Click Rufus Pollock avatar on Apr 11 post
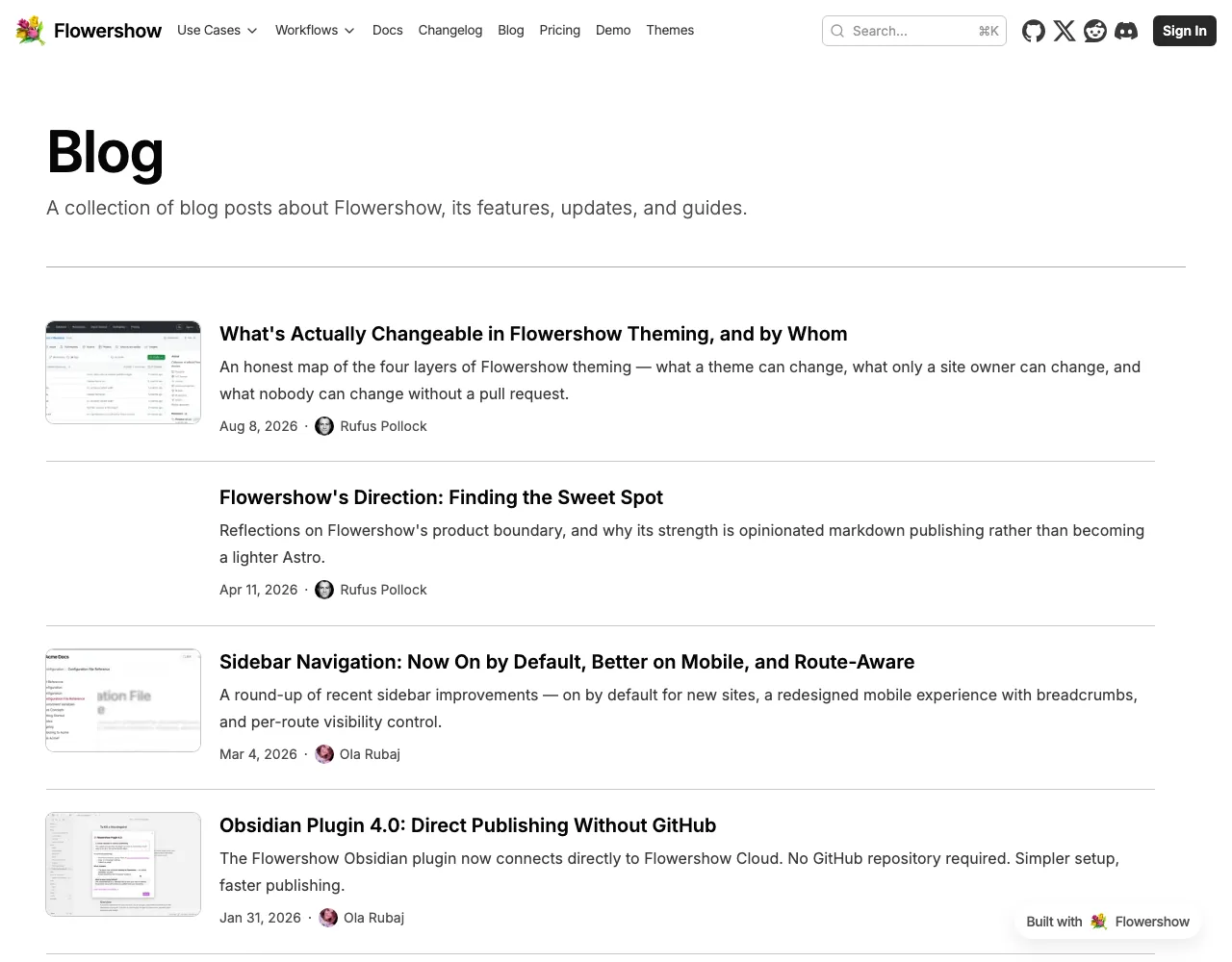 click(324, 590)
